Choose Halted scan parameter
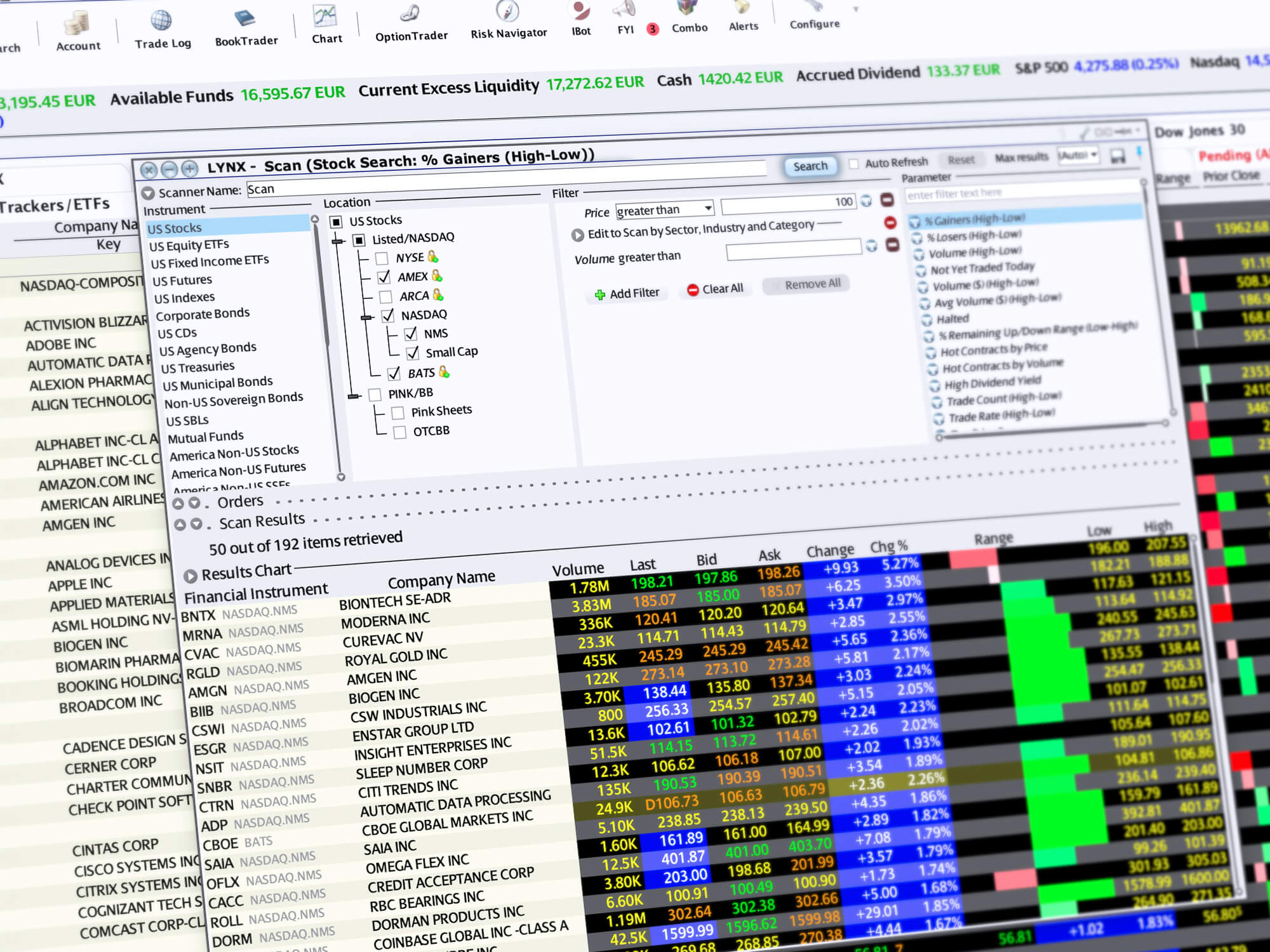This screenshot has width=1270, height=952. click(952, 319)
